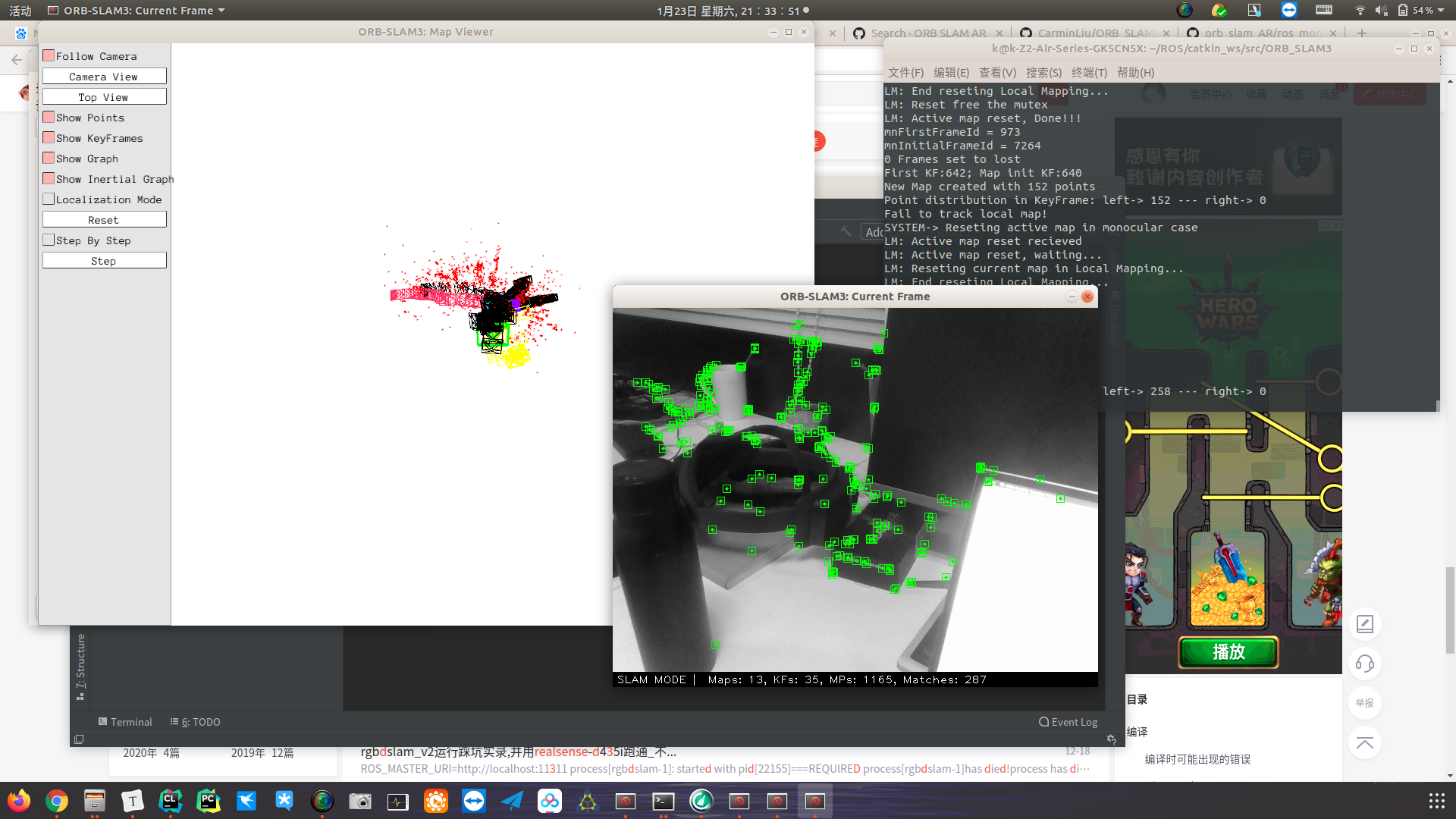This screenshot has height=819, width=1456.
Task: Open the ORB-SLAM3 Current Frame top bar dropdown
Action: tap(221, 11)
